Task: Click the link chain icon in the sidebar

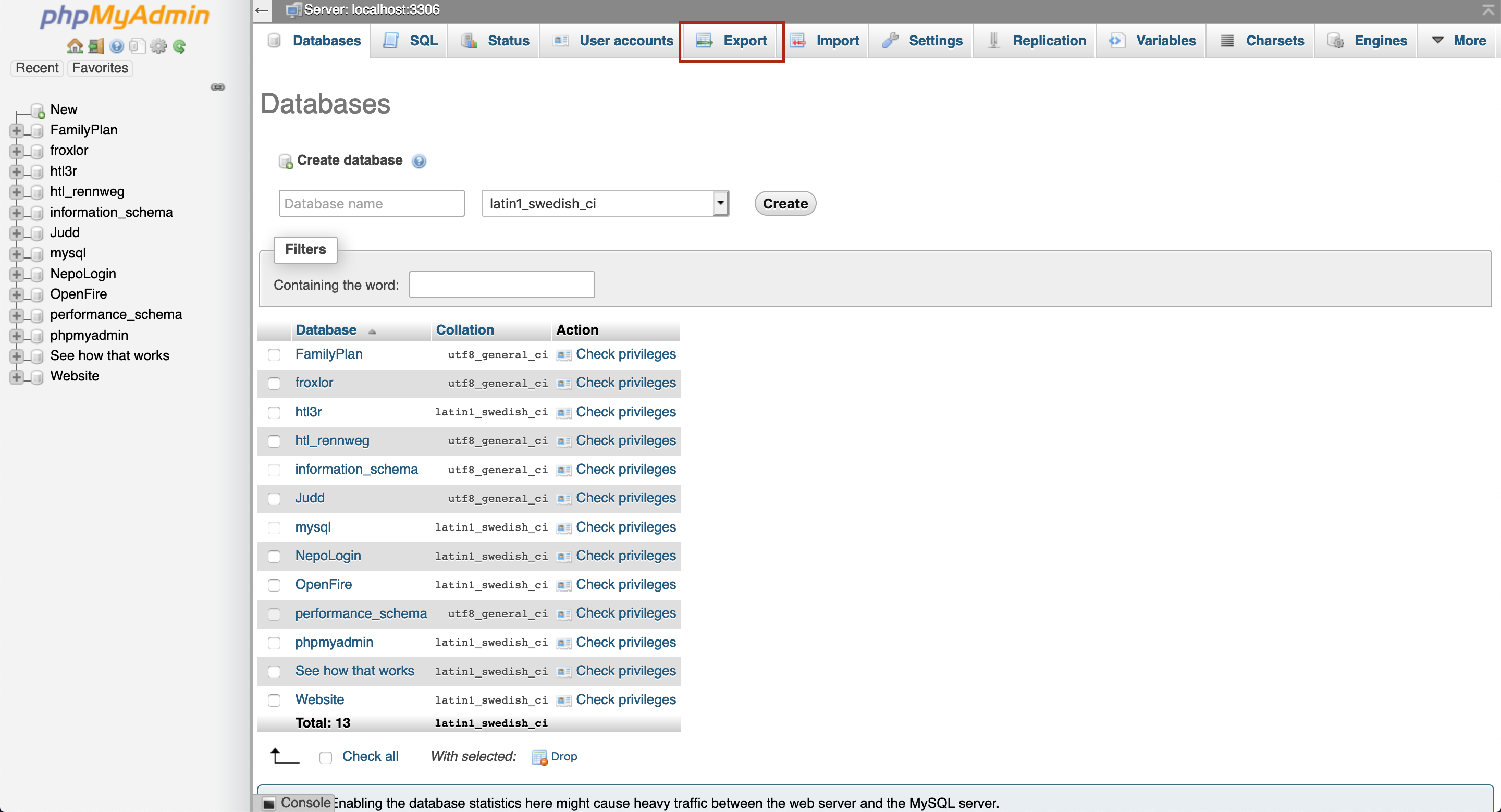Action: click(x=218, y=88)
